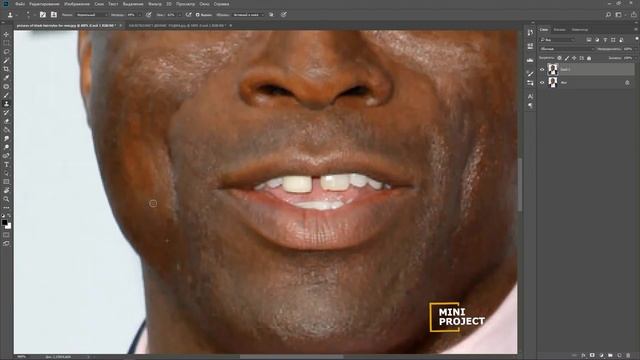Select the Eraser tool
Image resolution: width=640 pixels, height=360 pixels.
click(6, 121)
